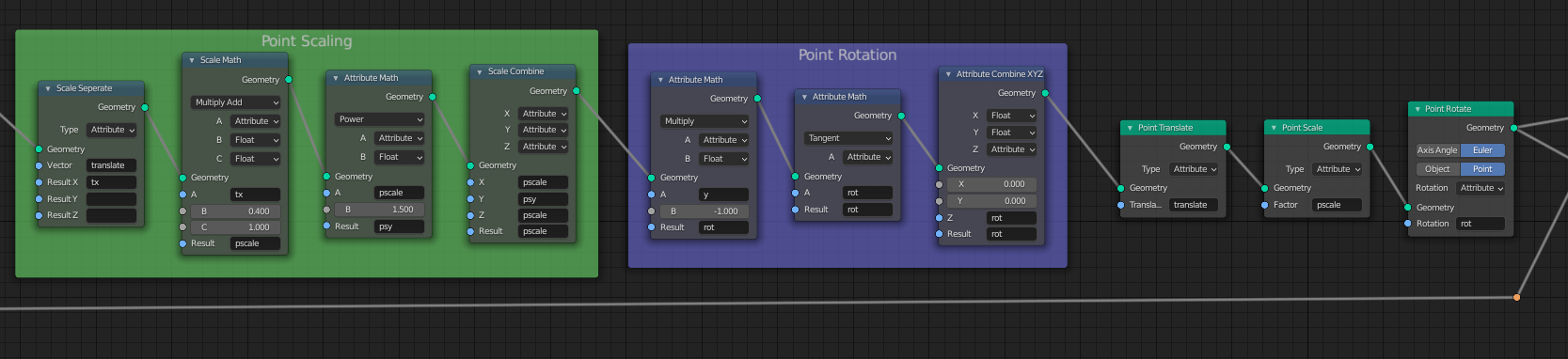Click Point Rotate Rotation field rot

[x=1481, y=224]
